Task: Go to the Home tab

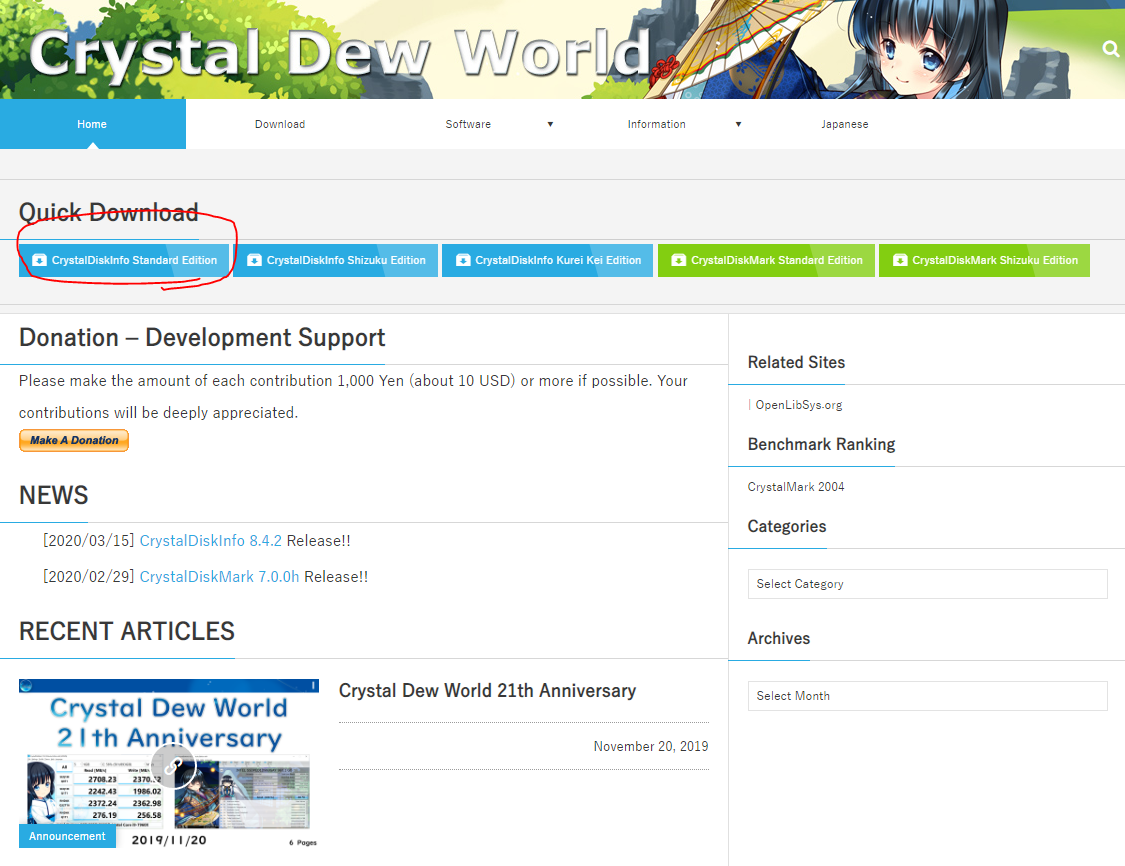Action: tap(93, 124)
